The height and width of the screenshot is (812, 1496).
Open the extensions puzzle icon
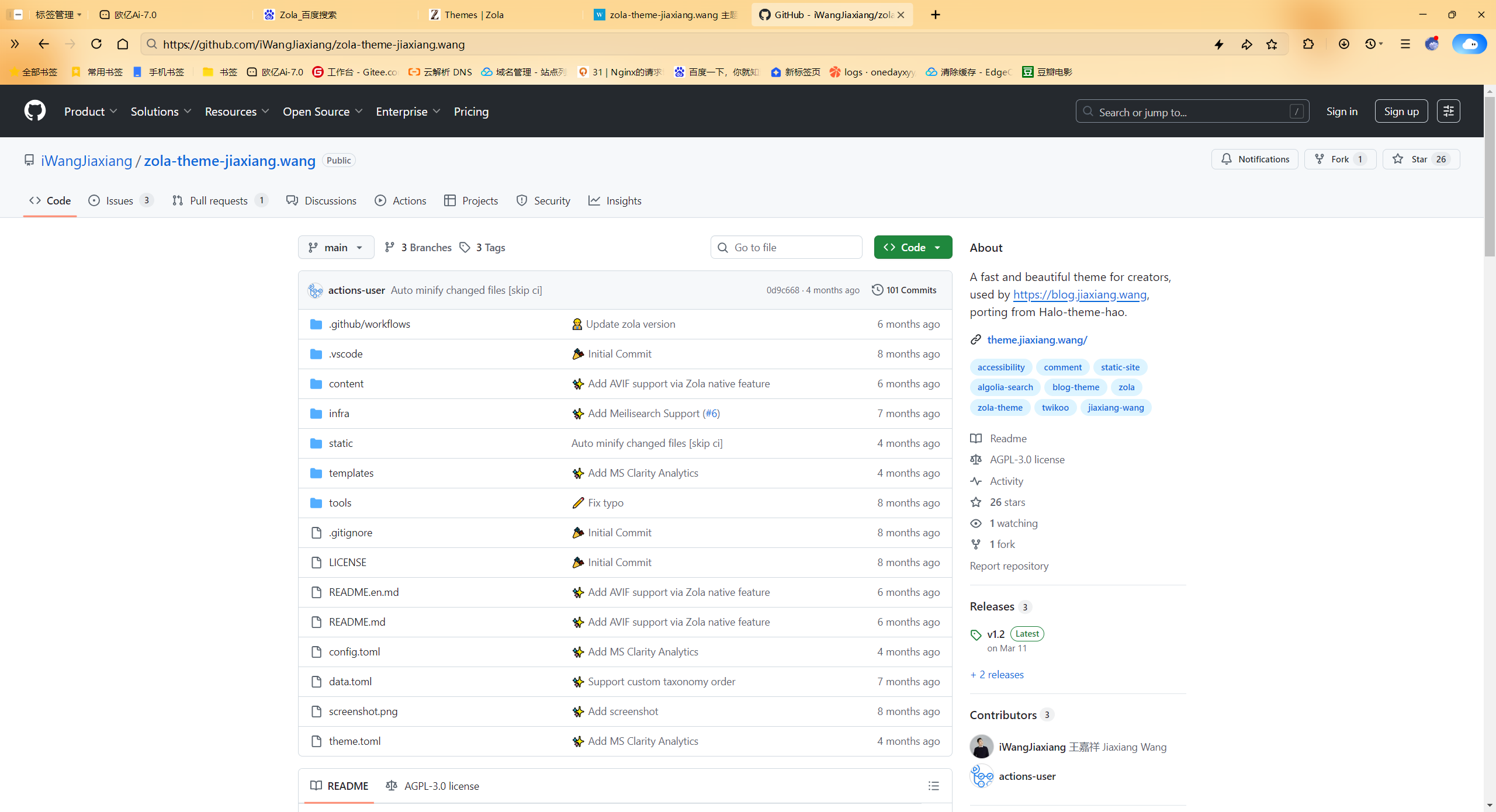[x=1308, y=44]
